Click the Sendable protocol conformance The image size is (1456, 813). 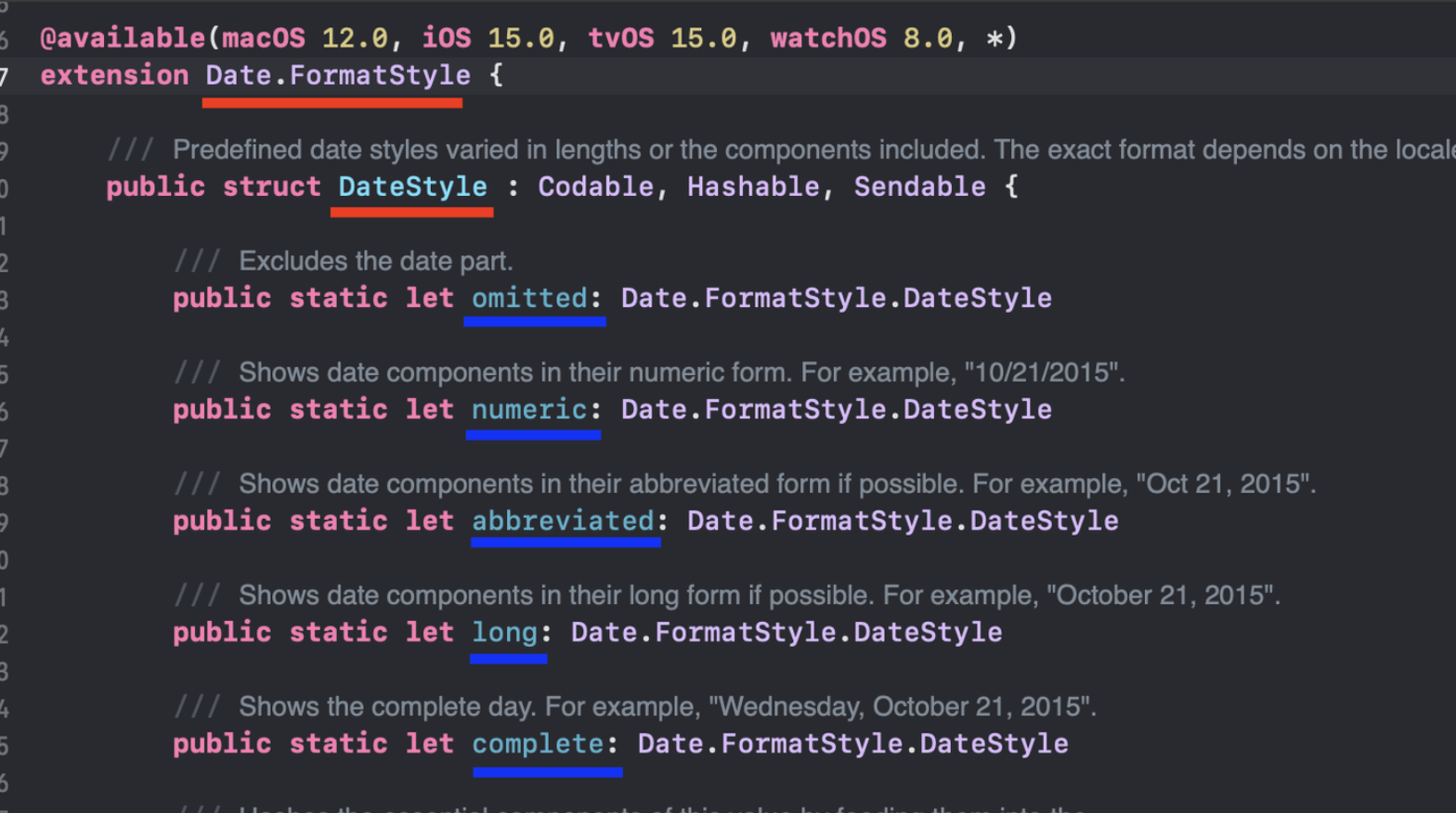tap(919, 187)
